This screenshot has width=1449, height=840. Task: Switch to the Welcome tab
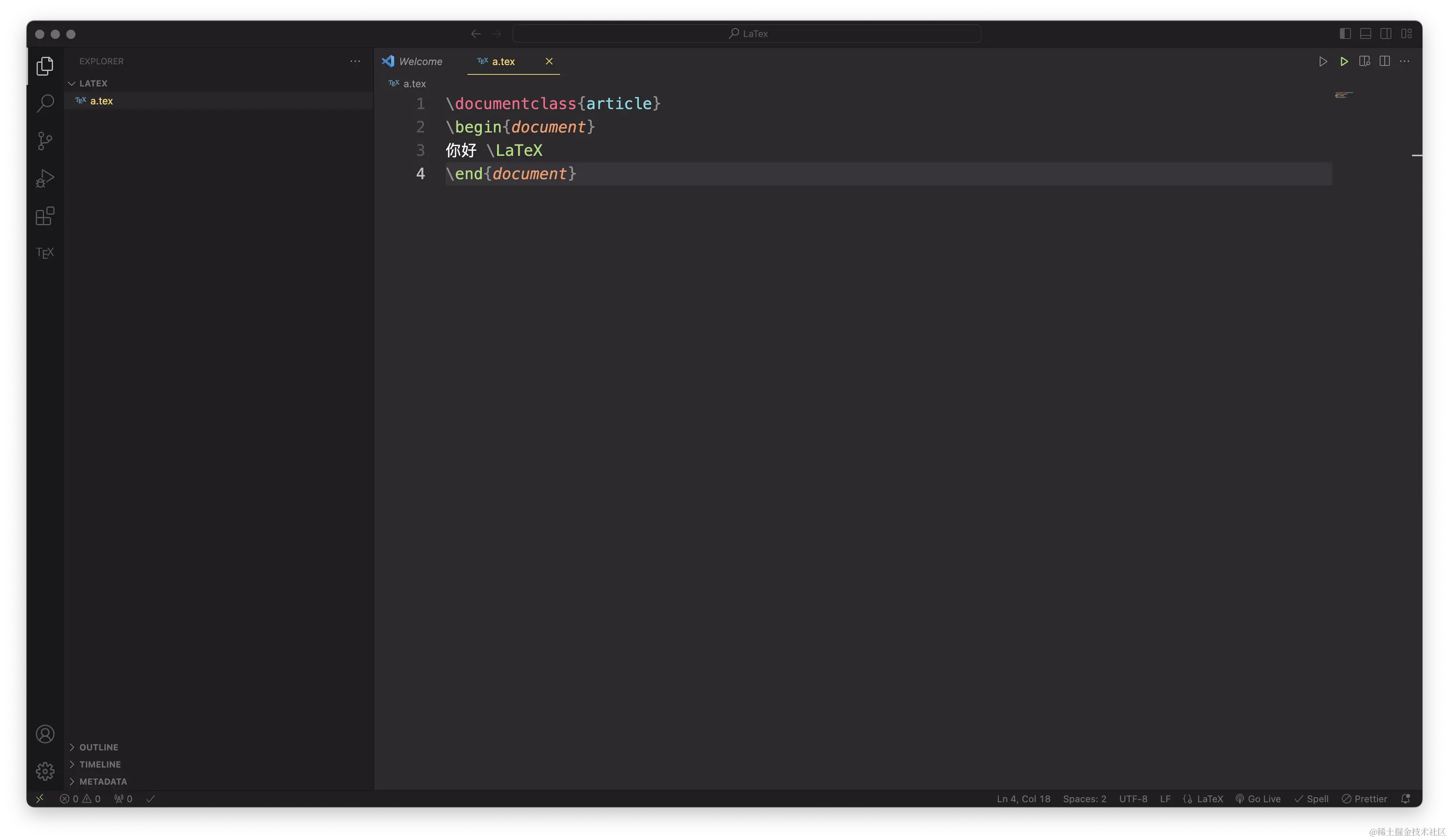click(420, 61)
